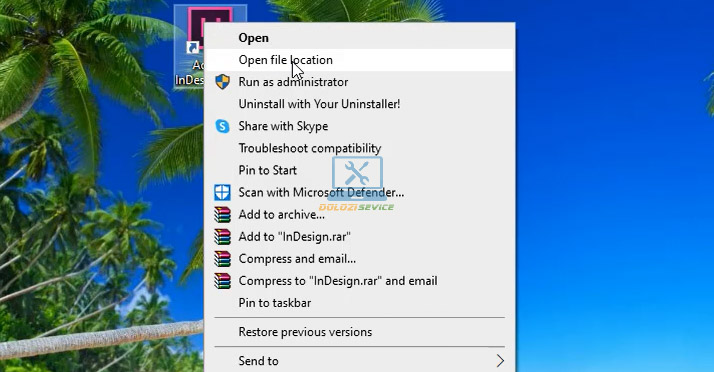Click WinRAR icon next to Compress and email...

pos(222,259)
